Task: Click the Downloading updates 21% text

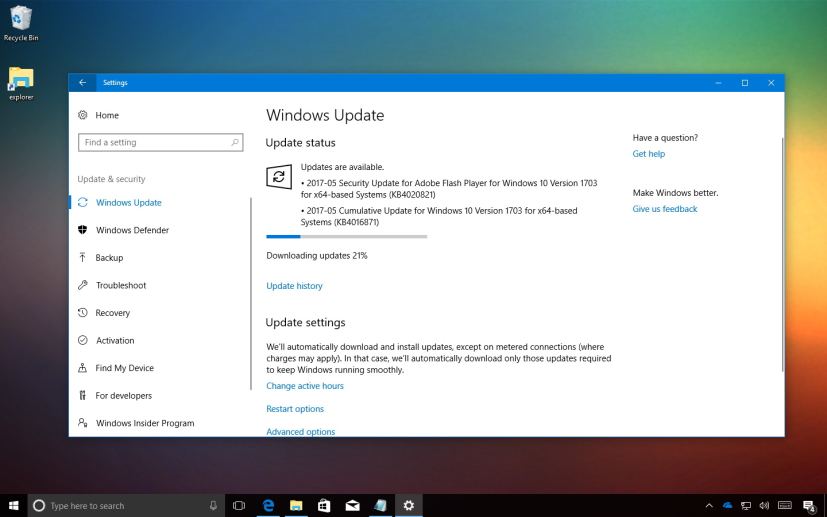Action: click(x=317, y=256)
